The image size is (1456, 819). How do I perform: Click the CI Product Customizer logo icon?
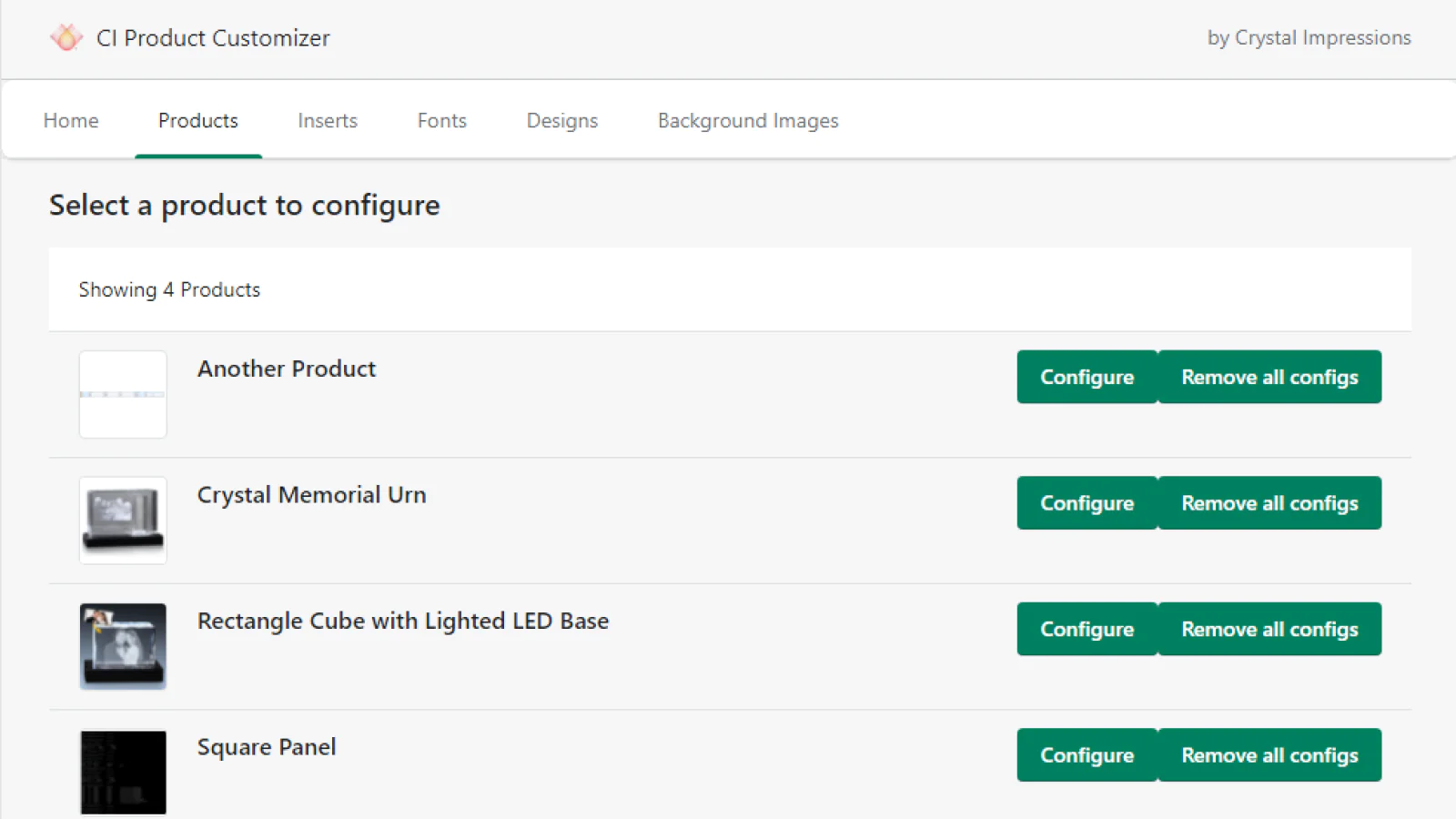coord(66,37)
